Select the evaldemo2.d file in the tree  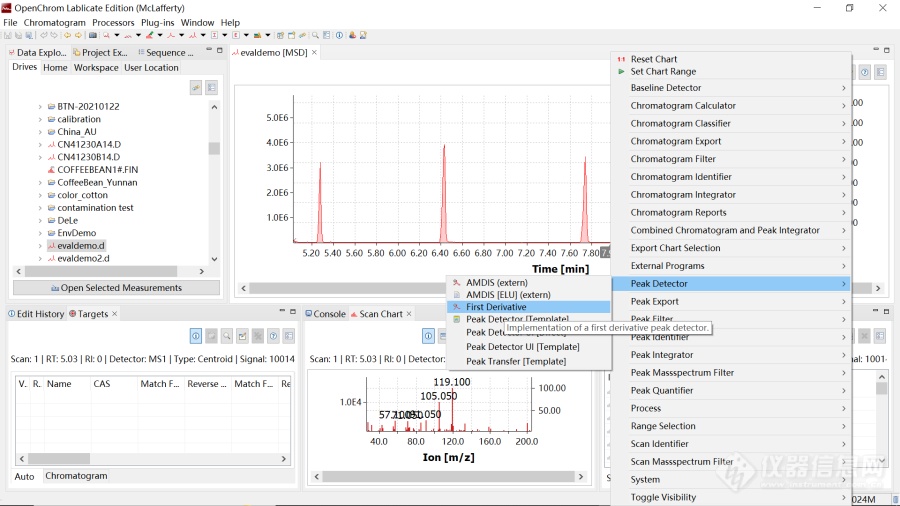click(83, 258)
